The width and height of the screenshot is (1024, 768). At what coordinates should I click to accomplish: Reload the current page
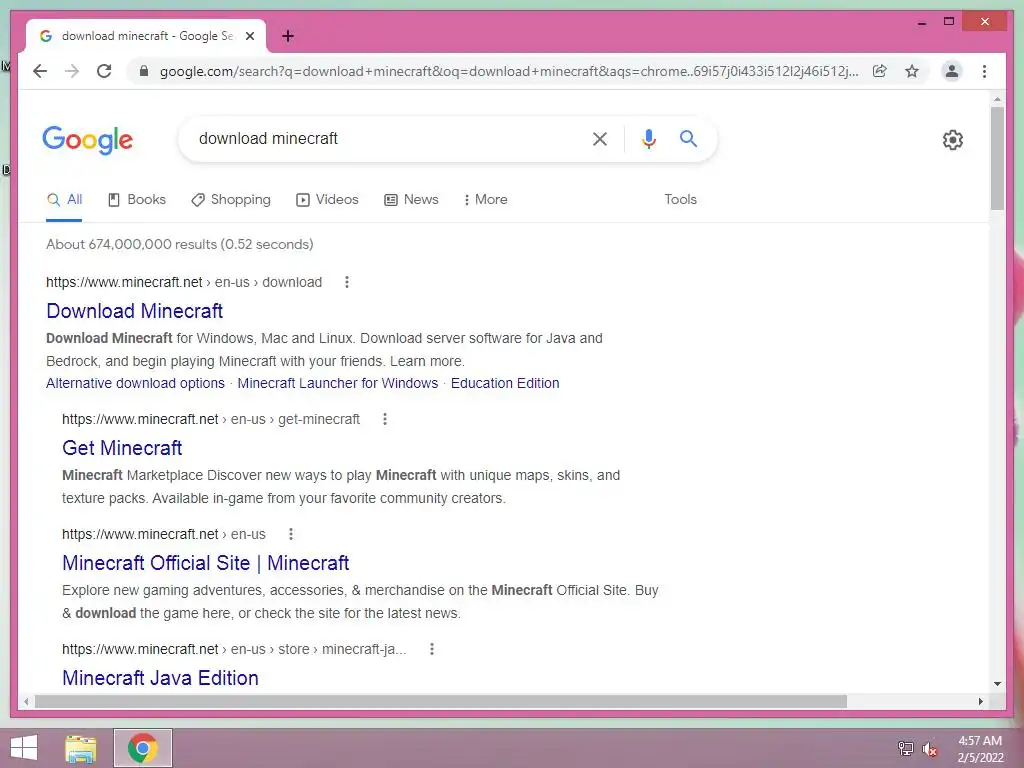[x=104, y=71]
